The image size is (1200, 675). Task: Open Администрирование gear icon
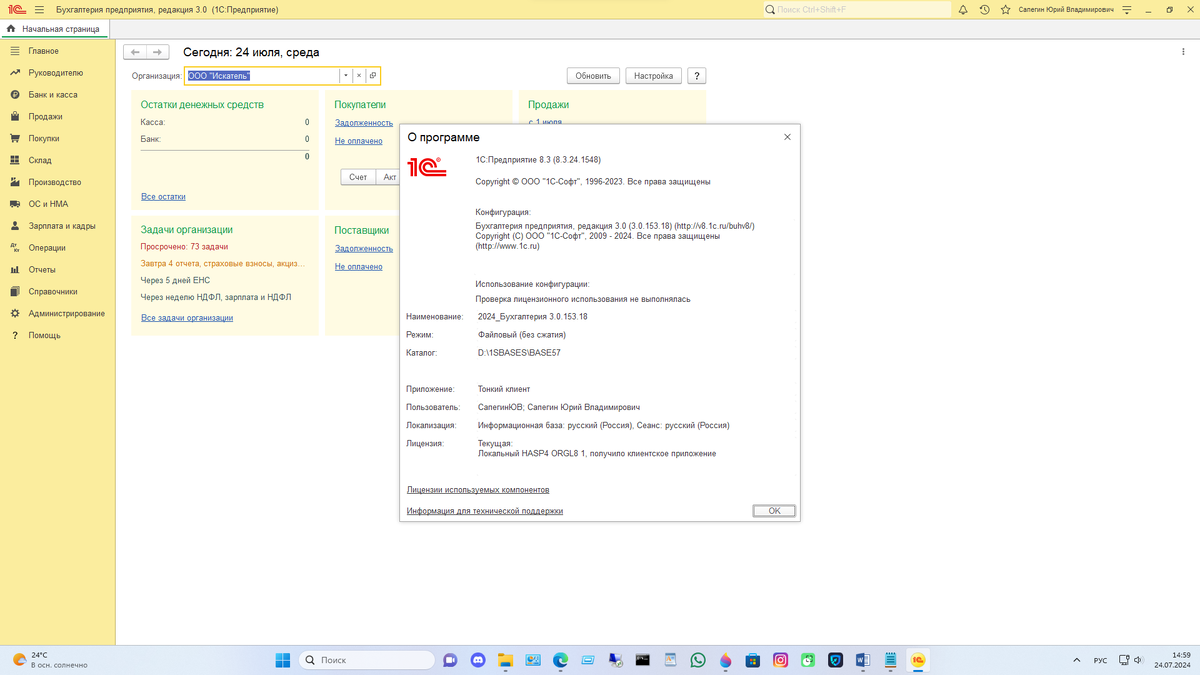[x=15, y=314]
